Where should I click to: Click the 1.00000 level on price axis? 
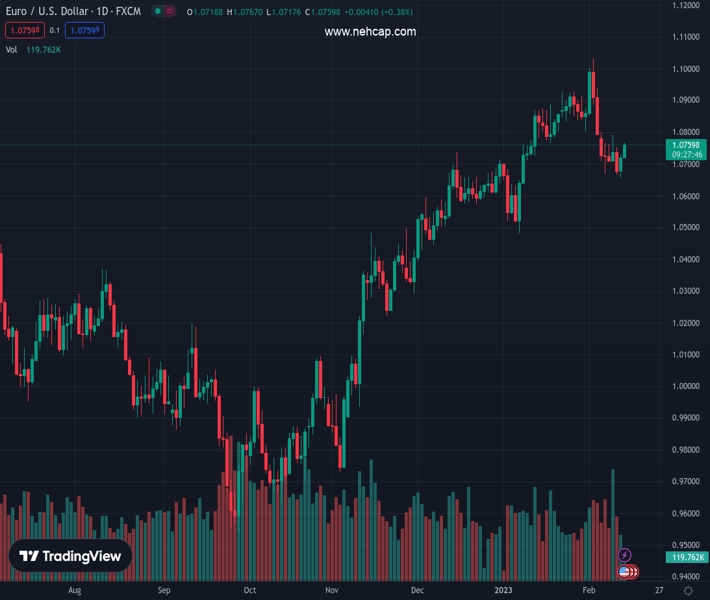(x=686, y=386)
